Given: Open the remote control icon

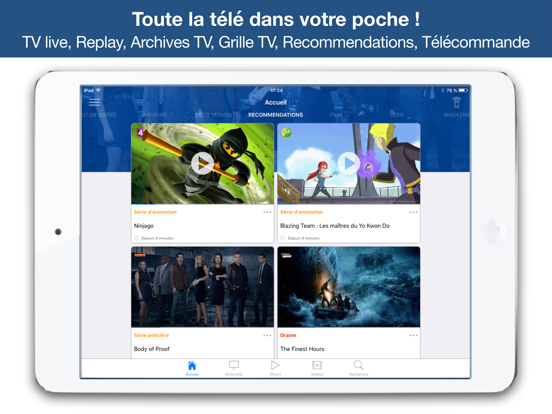Looking at the screenshot, I should point(457,102).
